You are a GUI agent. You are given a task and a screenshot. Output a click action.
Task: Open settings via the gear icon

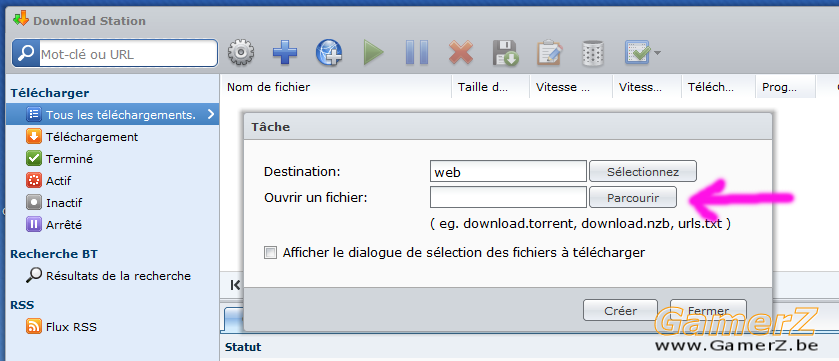[241, 53]
